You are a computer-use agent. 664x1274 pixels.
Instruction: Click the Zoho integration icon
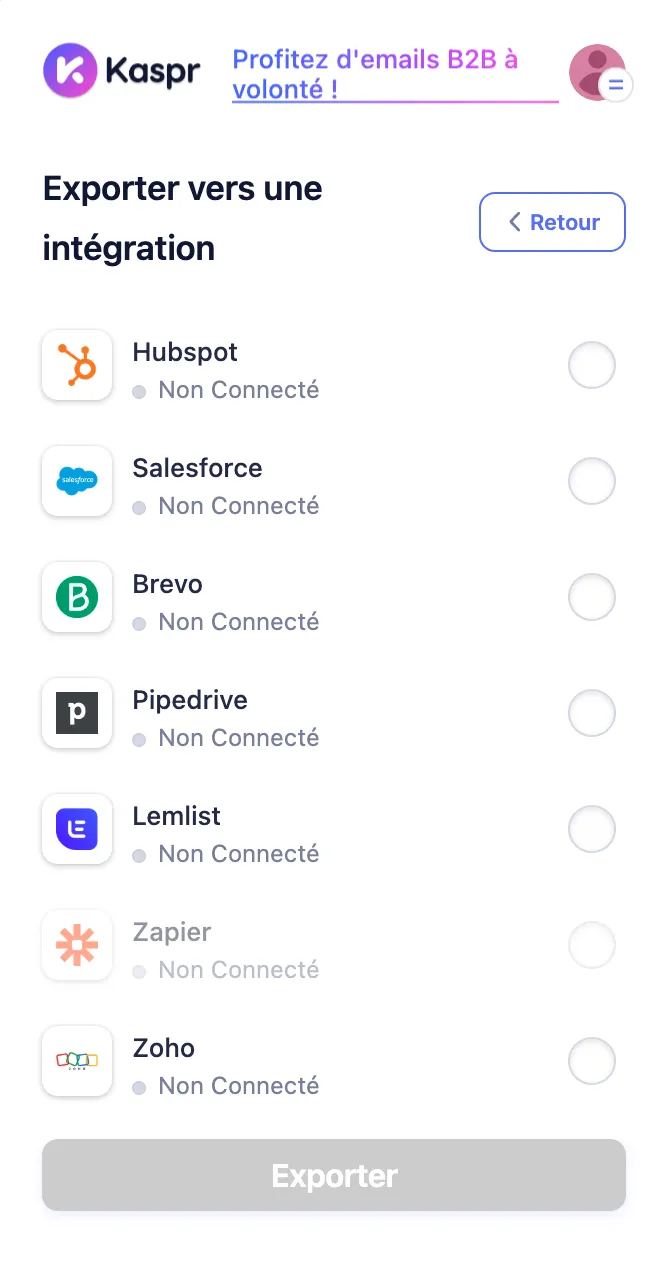[x=77, y=1061]
